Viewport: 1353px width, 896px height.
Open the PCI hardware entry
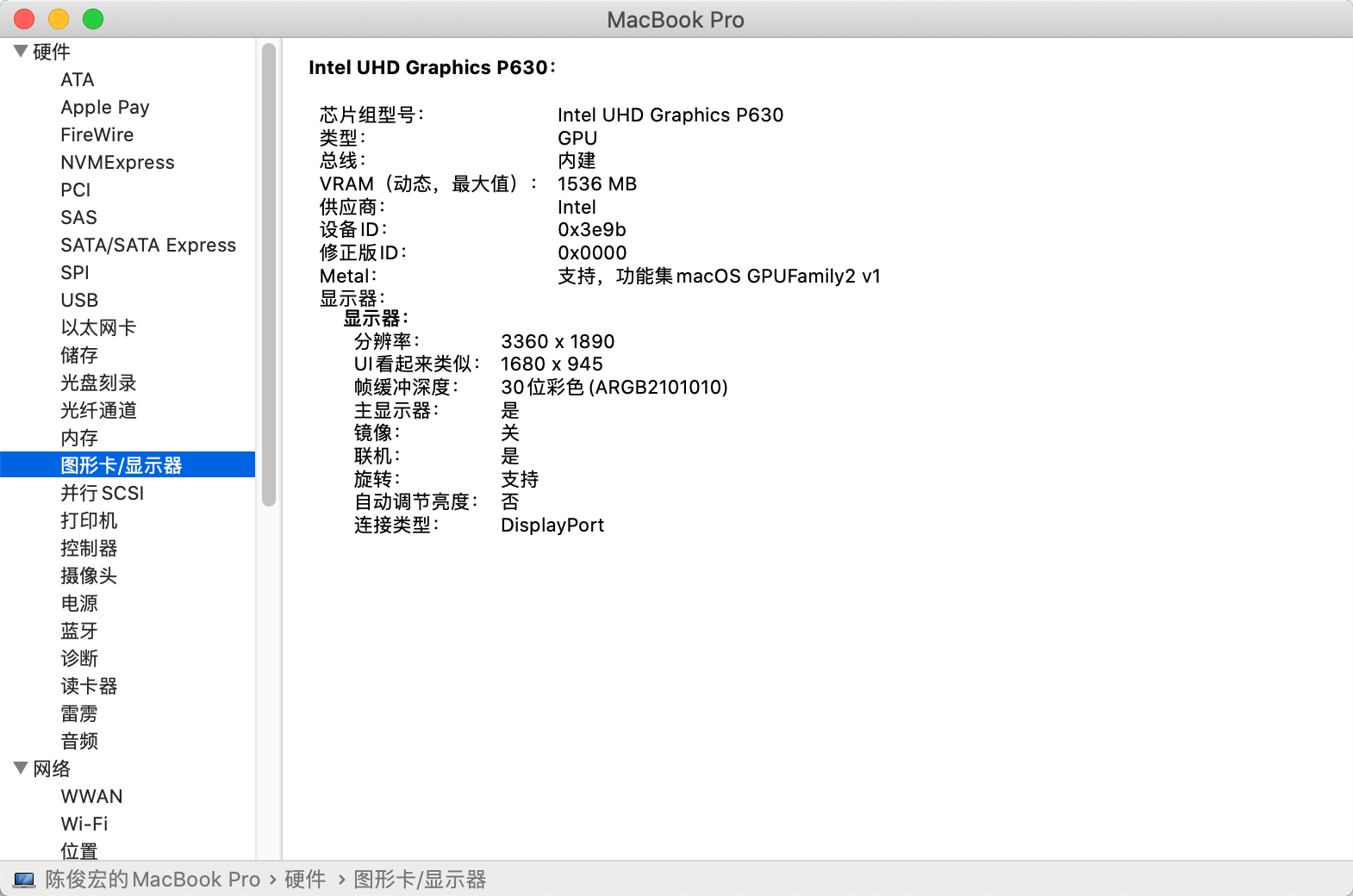(76, 190)
